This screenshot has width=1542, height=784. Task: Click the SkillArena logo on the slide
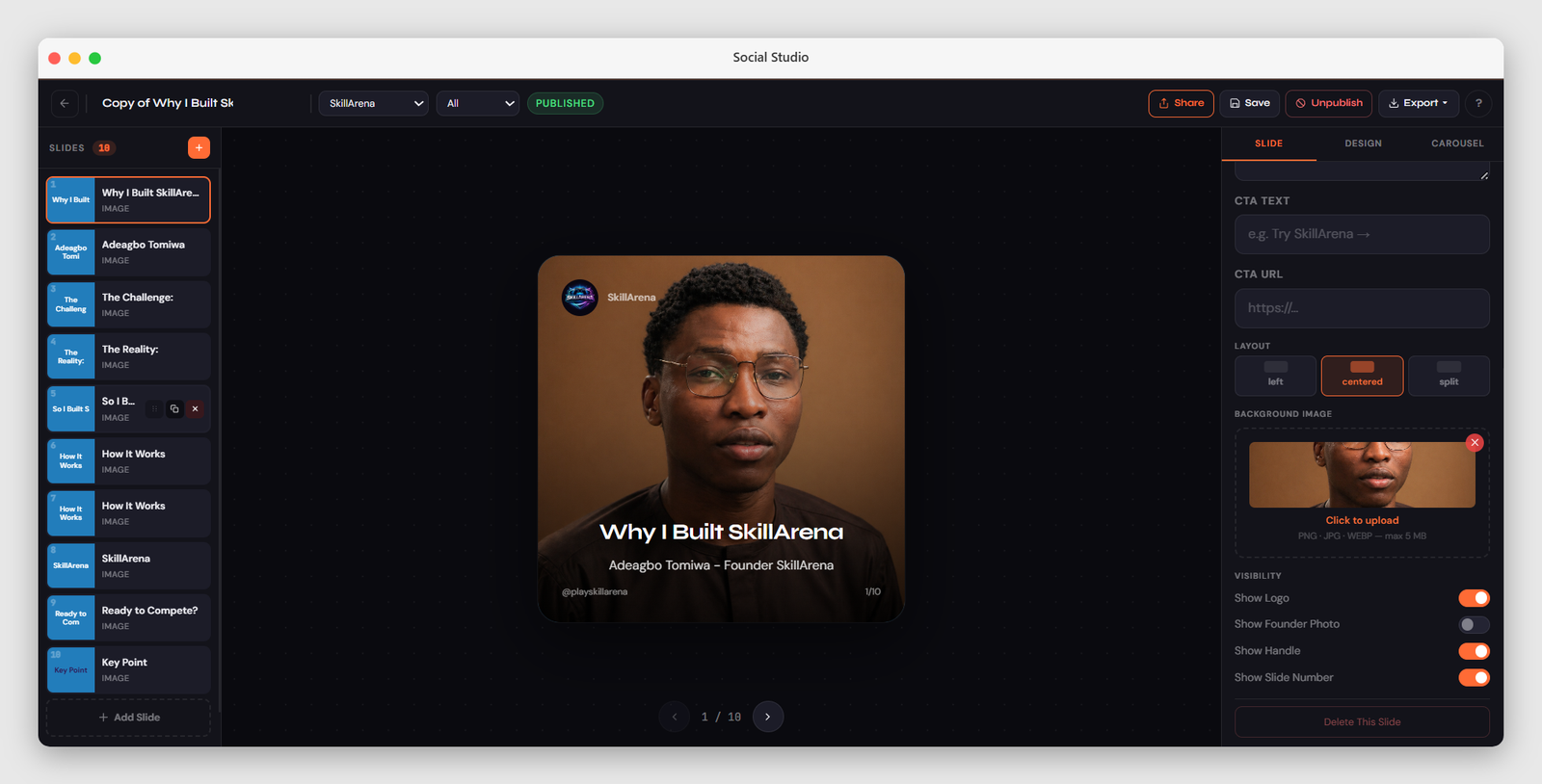(x=580, y=298)
